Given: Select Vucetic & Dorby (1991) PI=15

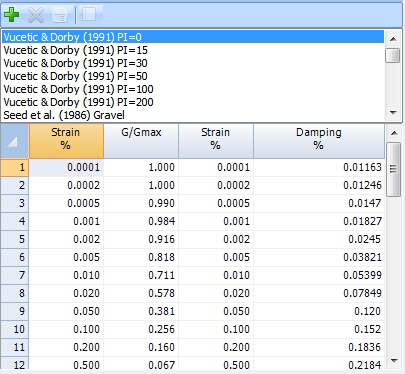Looking at the screenshot, I should click(193, 50).
